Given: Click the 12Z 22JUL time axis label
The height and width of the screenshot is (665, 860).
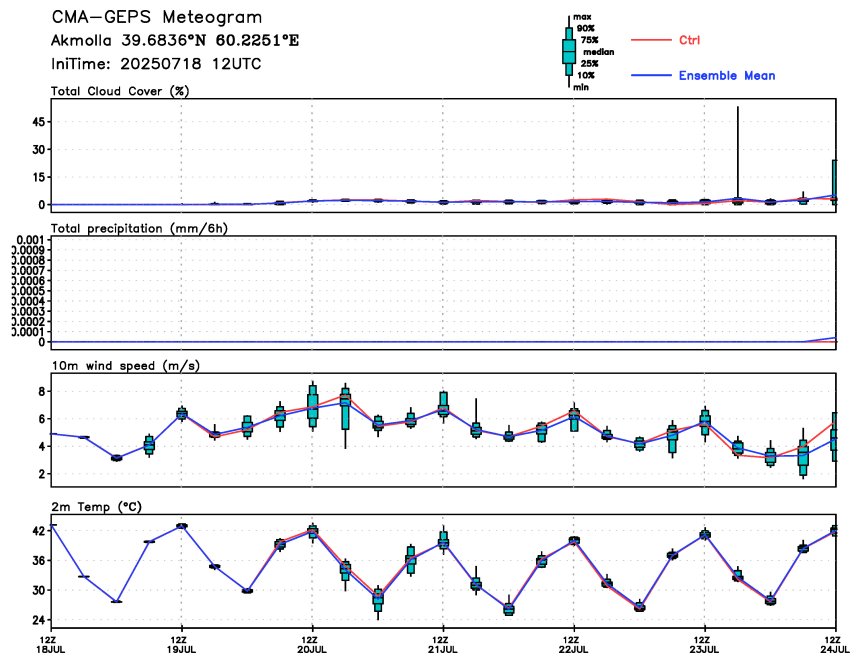Looking at the screenshot, I should (x=574, y=645).
